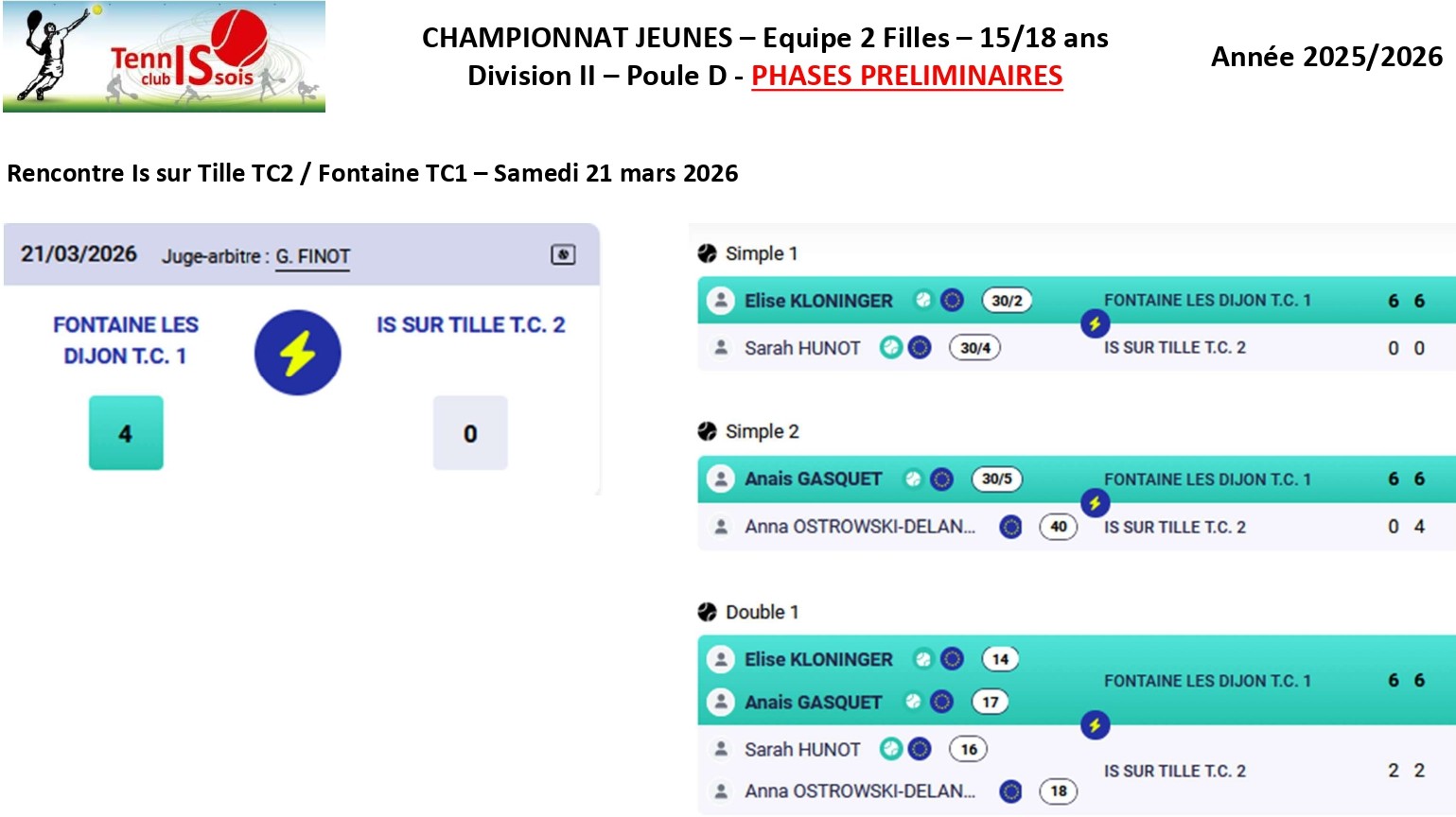Click the tennis ball icon beside Simple 2

pyautogui.click(x=707, y=431)
